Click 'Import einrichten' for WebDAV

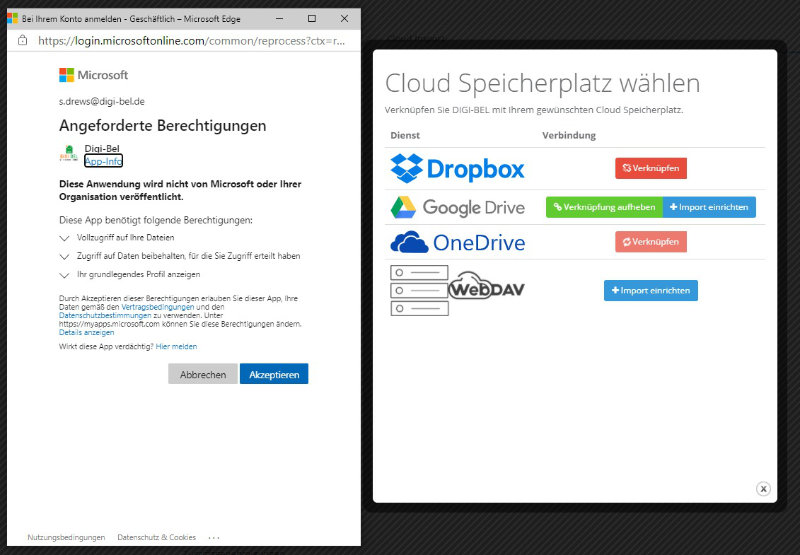[x=651, y=290]
